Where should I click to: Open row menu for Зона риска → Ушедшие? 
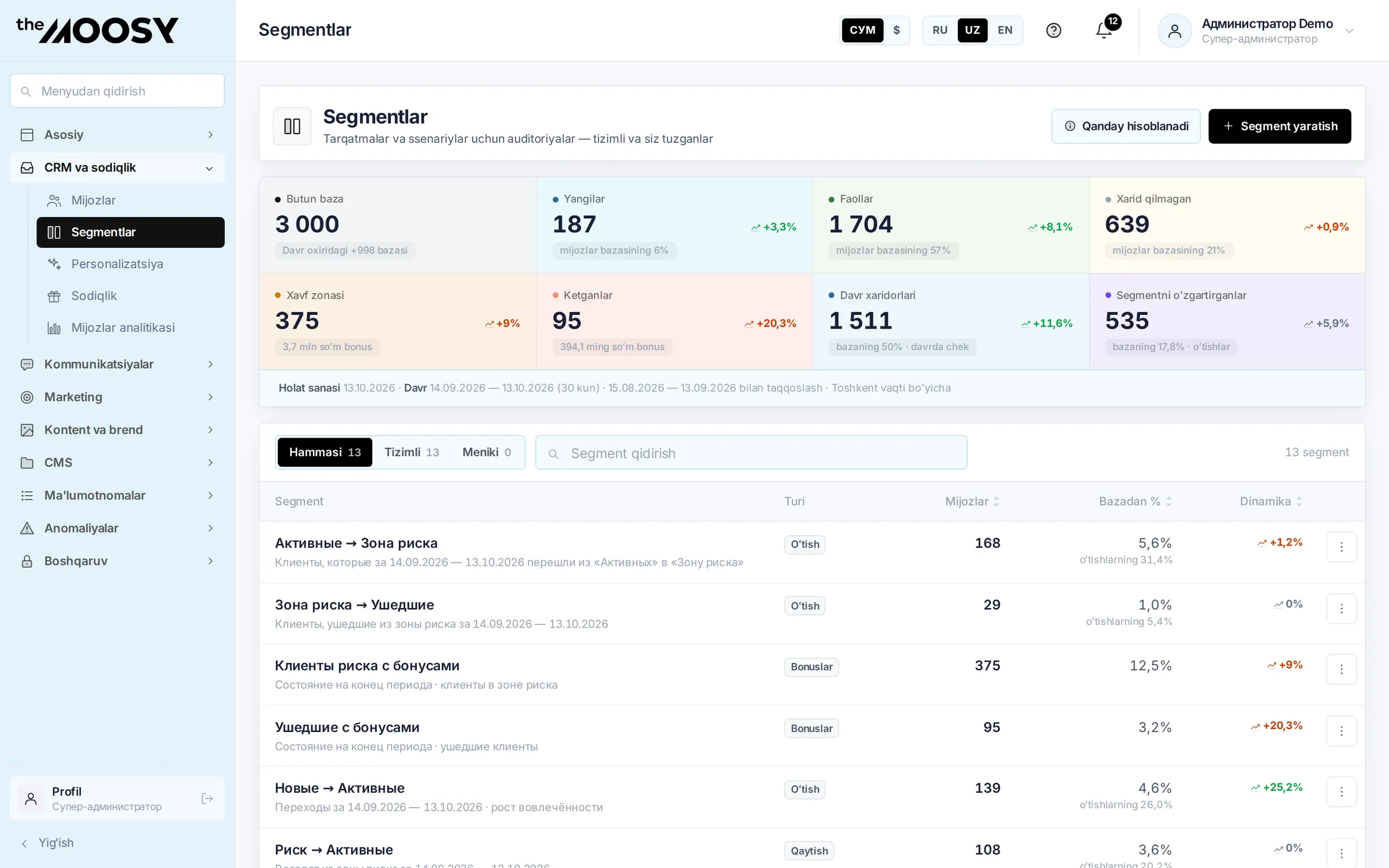pos(1341,608)
